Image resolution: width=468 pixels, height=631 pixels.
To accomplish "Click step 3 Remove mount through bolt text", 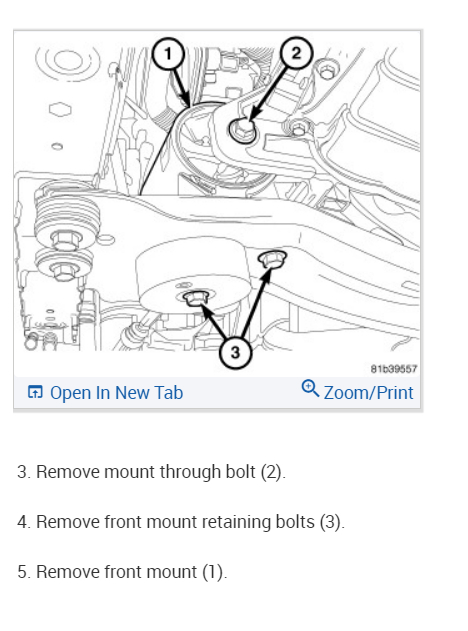I will pos(152,472).
